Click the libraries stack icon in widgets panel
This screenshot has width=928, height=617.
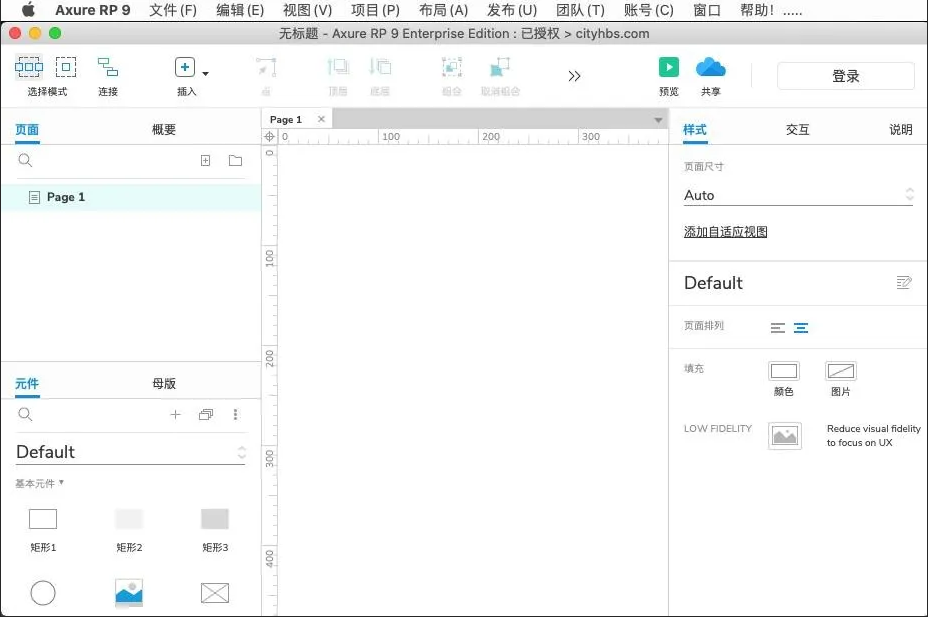pyautogui.click(x=206, y=415)
